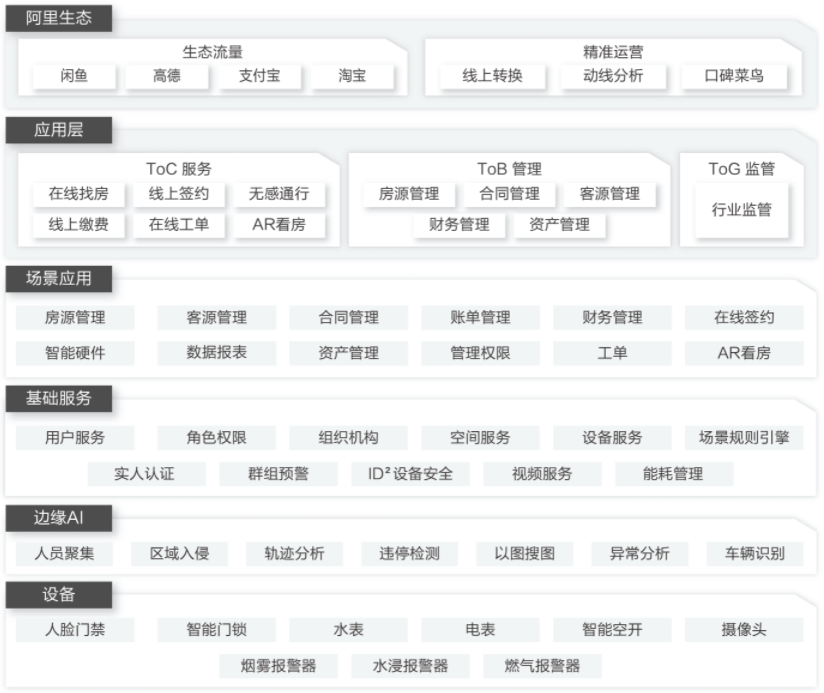Click the 角色权限 box
Image resolution: width=824 pixels, height=693 pixels.
pos(217,438)
